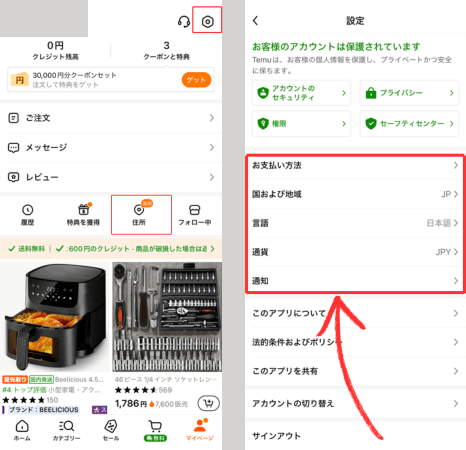
Task: Switch to the カテゴリー tab
Action: click(67, 430)
